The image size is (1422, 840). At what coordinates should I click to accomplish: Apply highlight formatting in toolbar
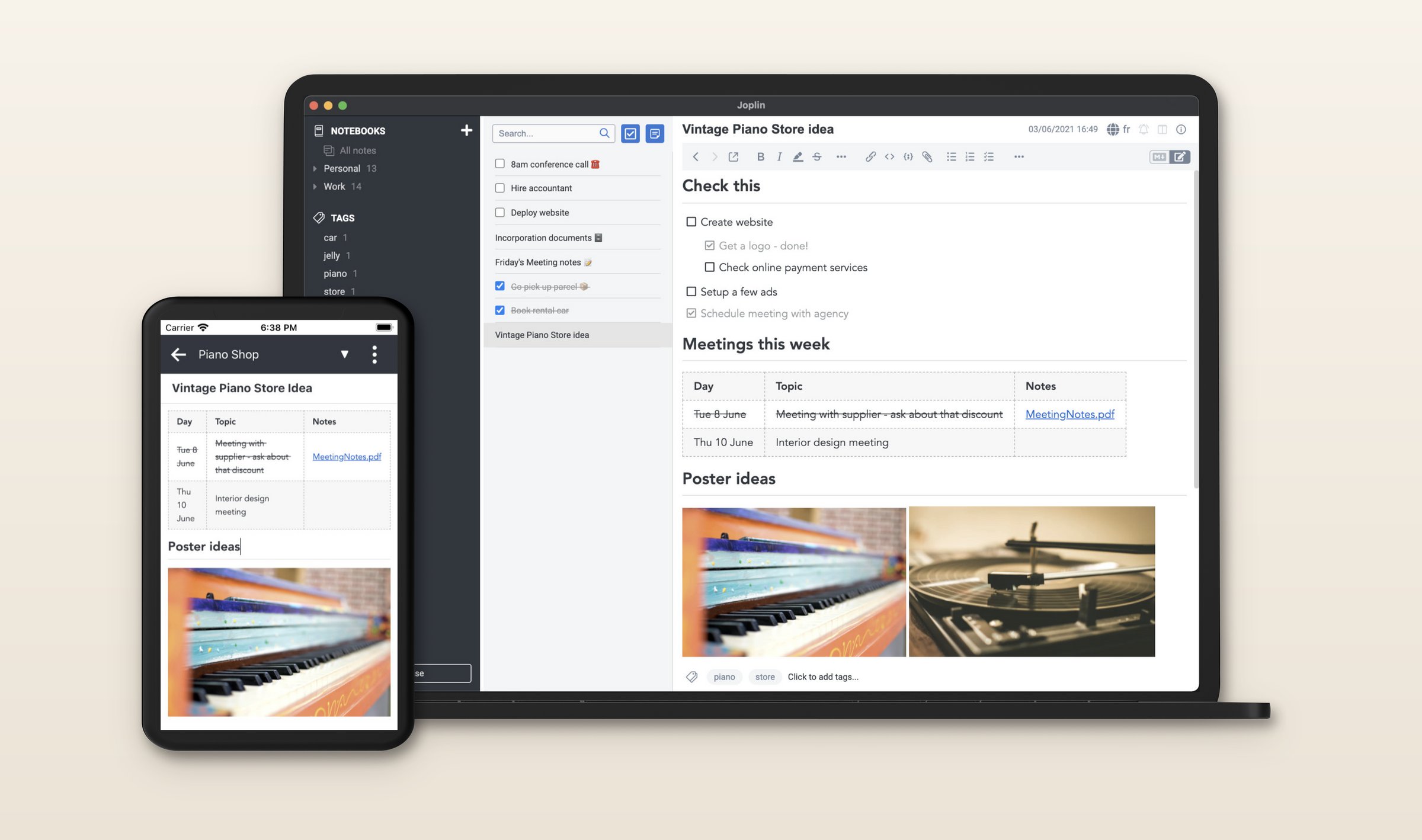click(798, 157)
